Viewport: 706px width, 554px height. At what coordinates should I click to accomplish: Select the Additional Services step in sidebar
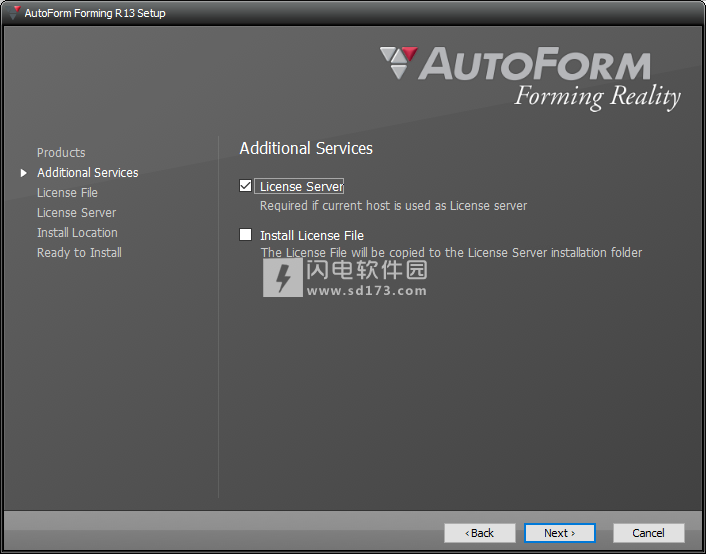tap(87, 173)
